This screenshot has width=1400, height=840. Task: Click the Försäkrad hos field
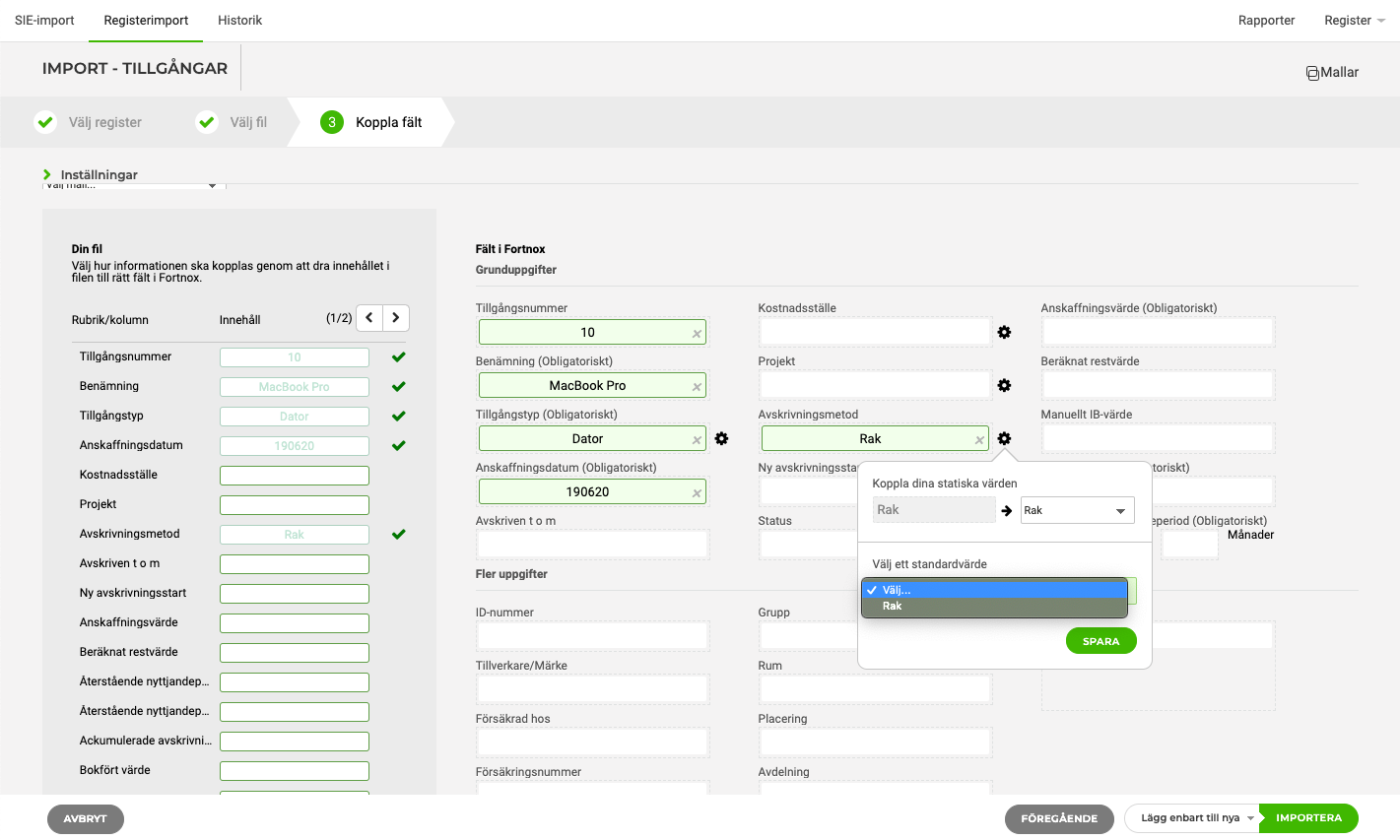592,743
